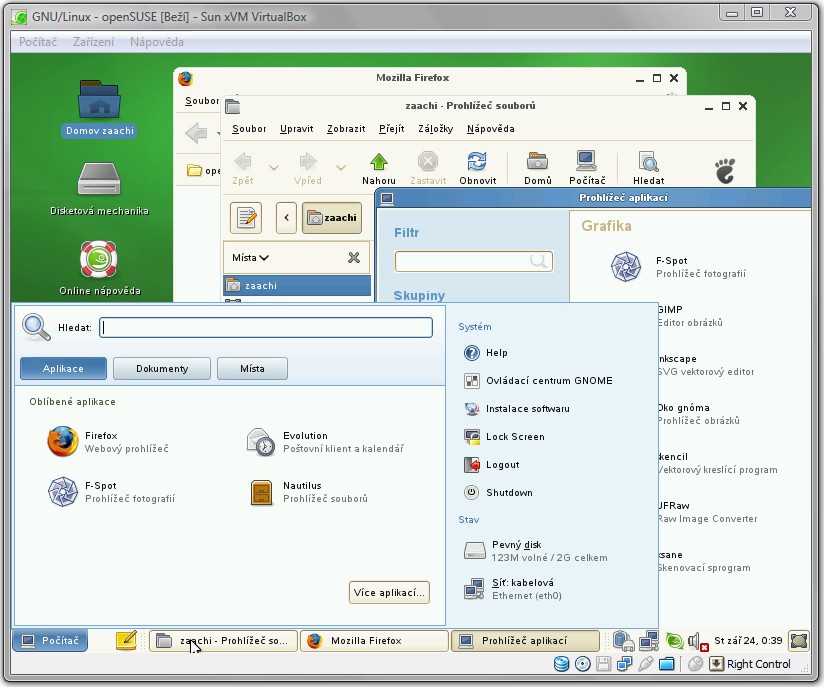824x687 pixels.
Task: Click Zastavit stop icon in file browser
Action: click(428, 168)
